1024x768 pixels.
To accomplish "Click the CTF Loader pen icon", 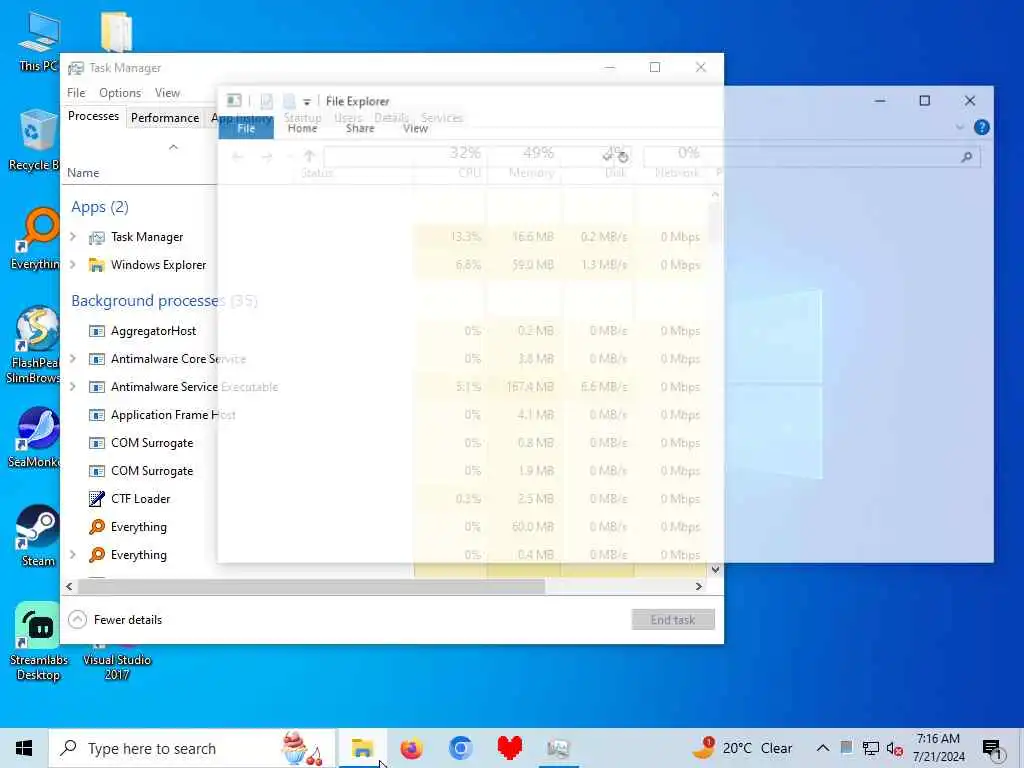I will [97, 499].
